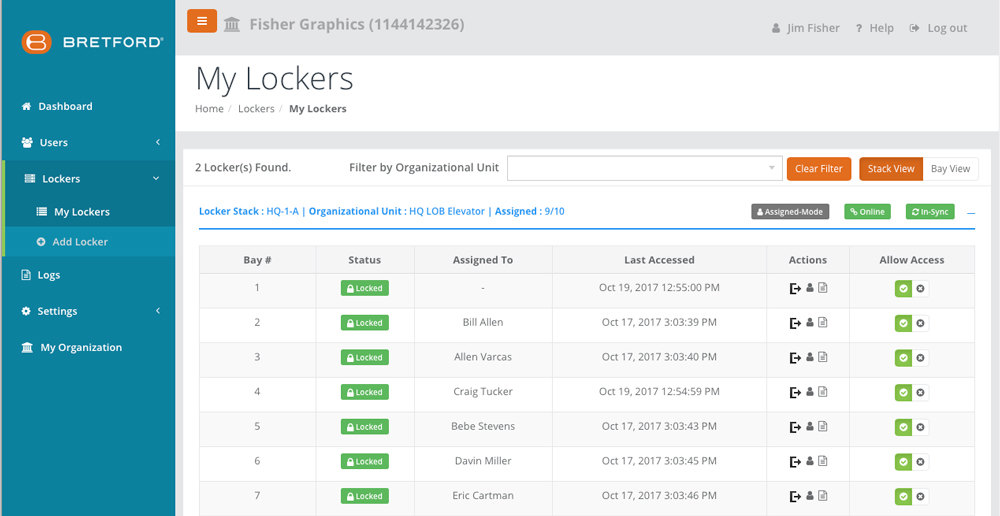Click Log out
Viewport: 1000px width, 516px height.
point(938,28)
